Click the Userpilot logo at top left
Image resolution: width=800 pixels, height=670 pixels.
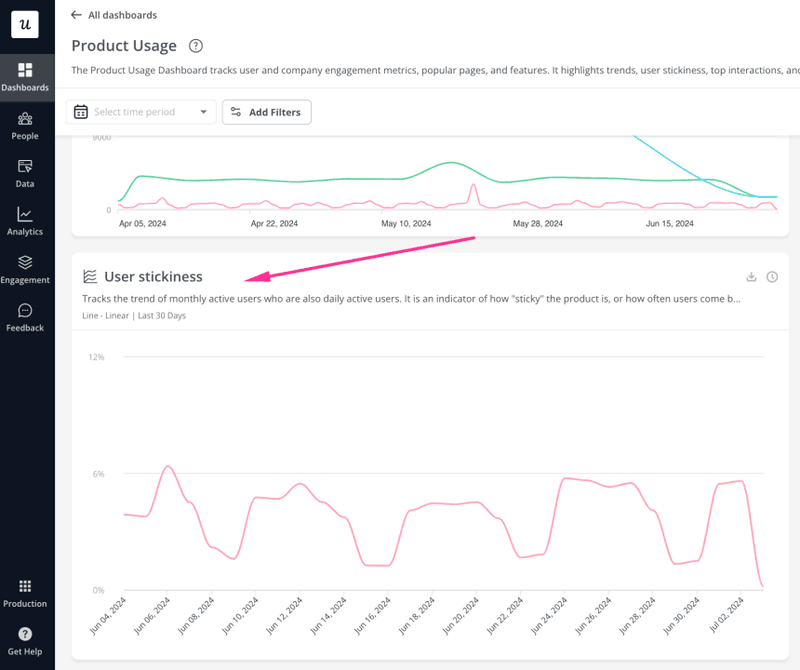point(25,25)
